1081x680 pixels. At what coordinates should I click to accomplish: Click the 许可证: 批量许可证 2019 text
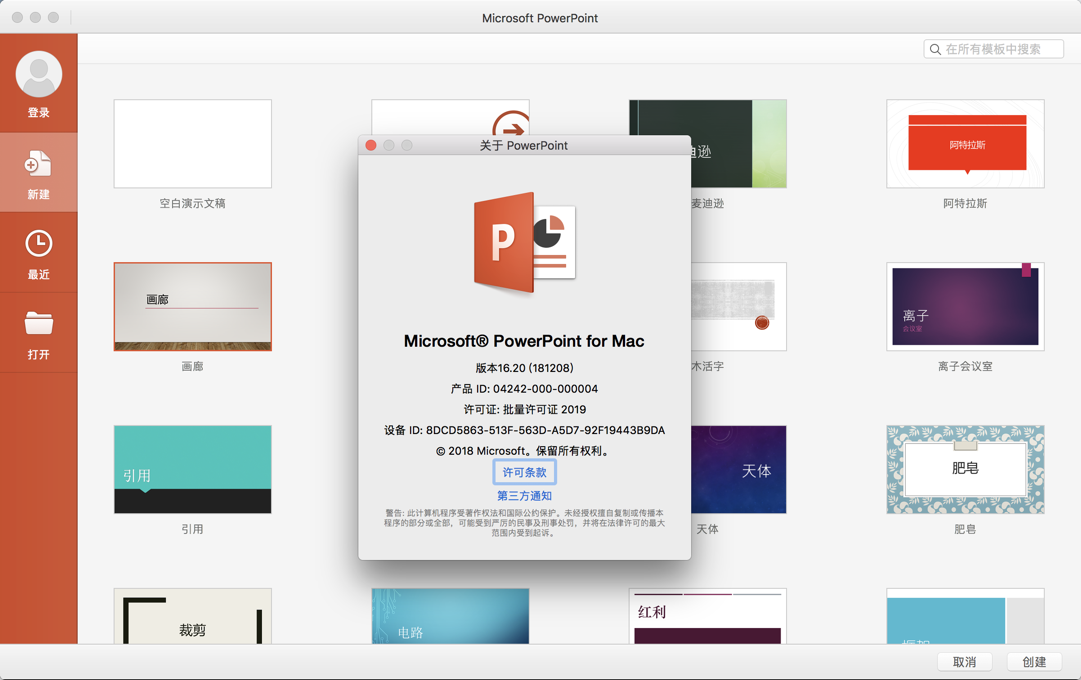525,409
